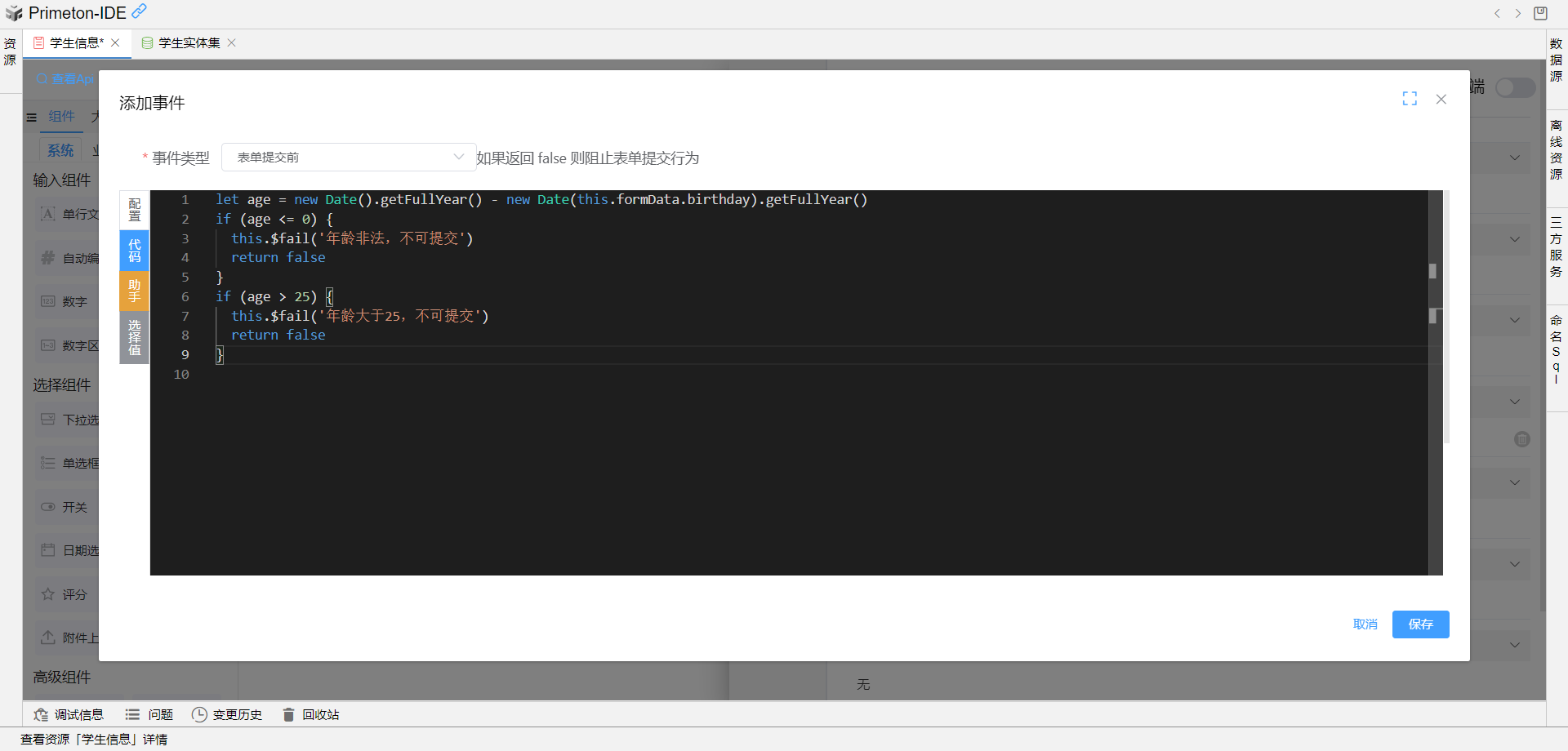Switch to the 选择值 side tab
Screen dimensions: 1568x751
[x=135, y=337]
